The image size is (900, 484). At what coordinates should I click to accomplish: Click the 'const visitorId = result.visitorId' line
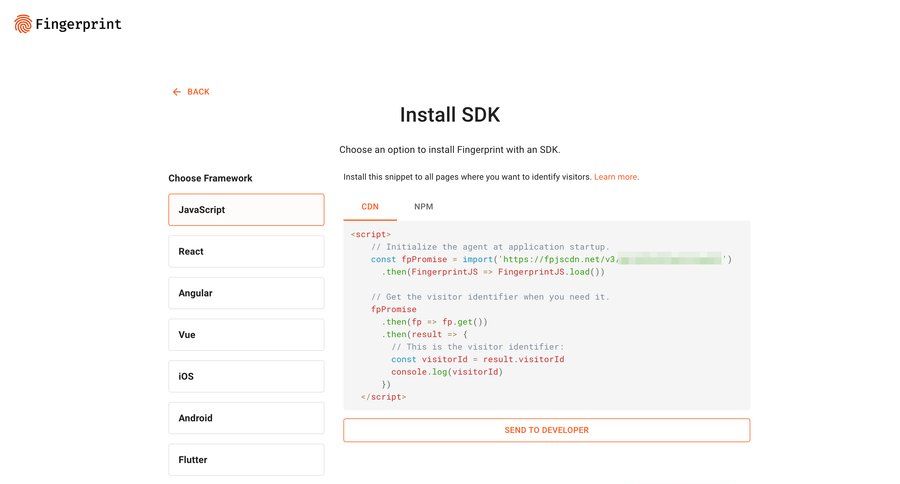[x=478, y=359]
